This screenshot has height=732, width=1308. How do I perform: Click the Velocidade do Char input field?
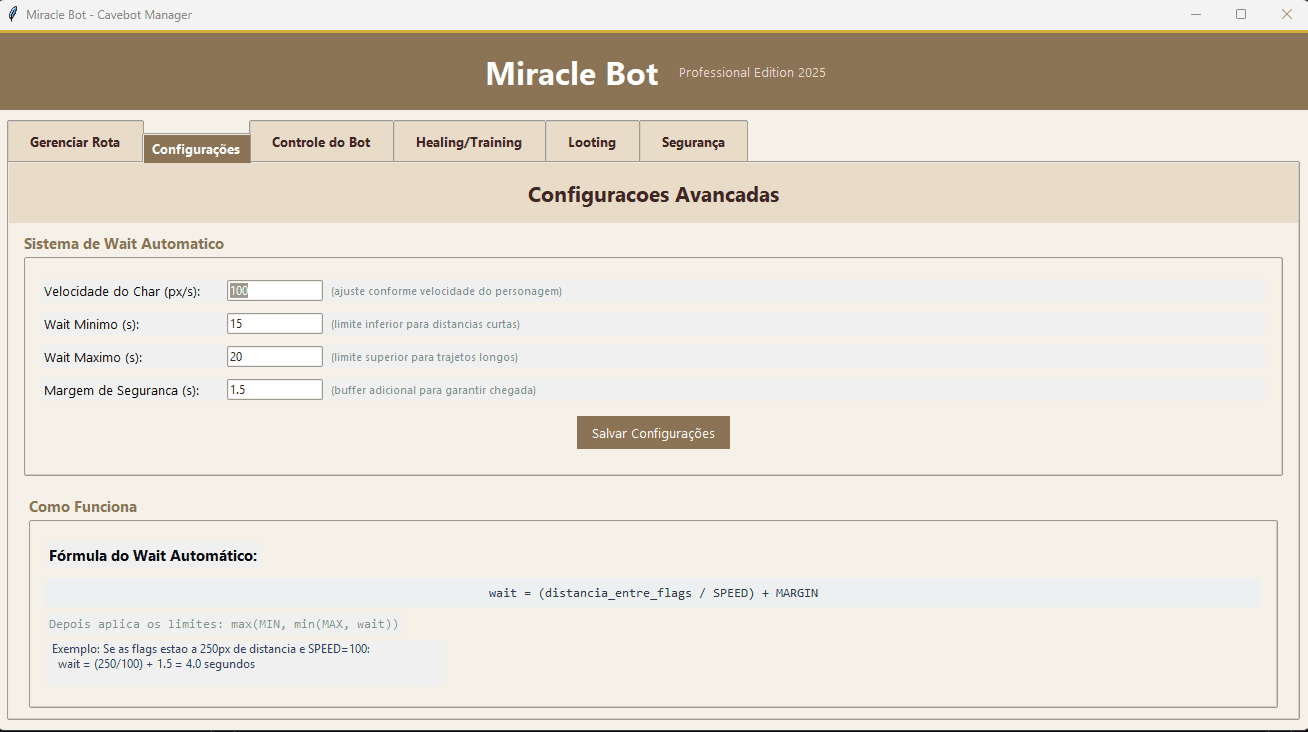274,290
